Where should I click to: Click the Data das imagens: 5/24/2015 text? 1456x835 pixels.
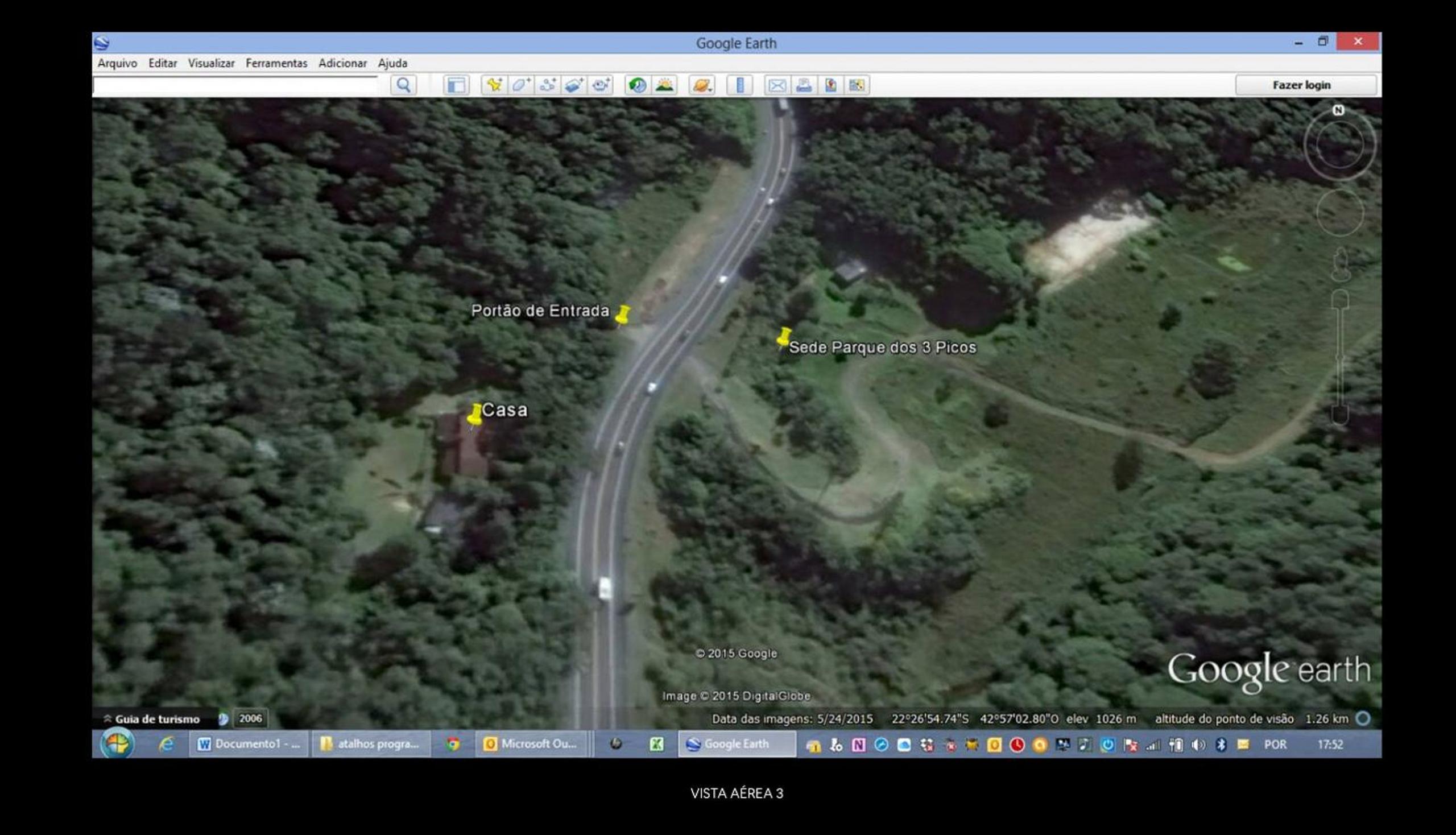(x=792, y=719)
